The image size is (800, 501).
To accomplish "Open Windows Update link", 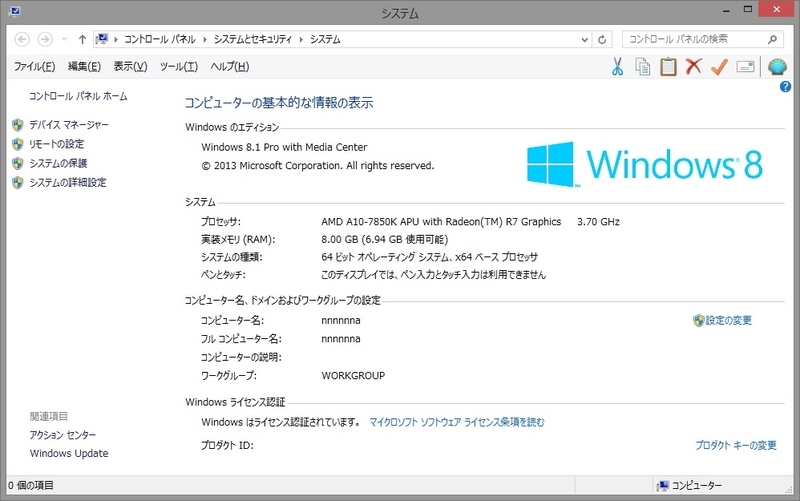I will click(69, 454).
